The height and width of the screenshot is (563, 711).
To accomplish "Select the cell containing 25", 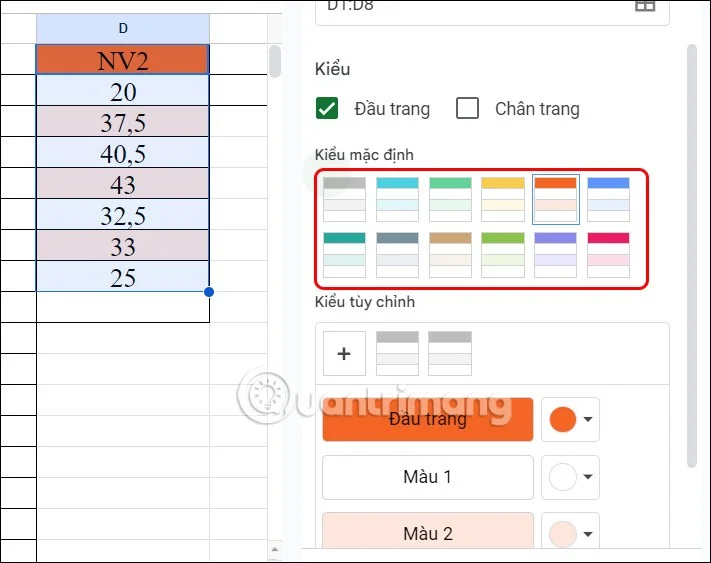I will point(123,276).
